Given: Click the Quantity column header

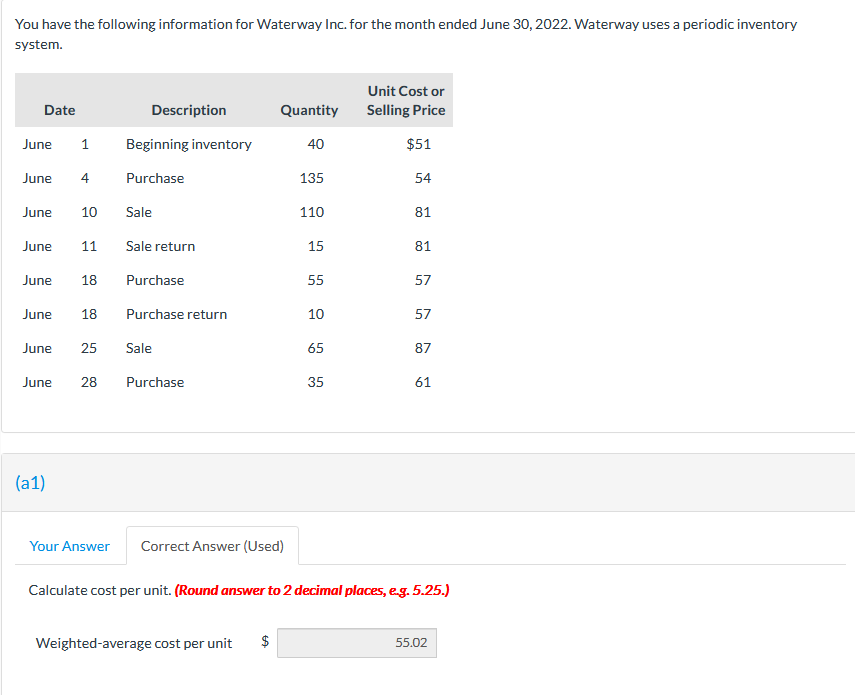Looking at the screenshot, I should click(x=309, y=110).
